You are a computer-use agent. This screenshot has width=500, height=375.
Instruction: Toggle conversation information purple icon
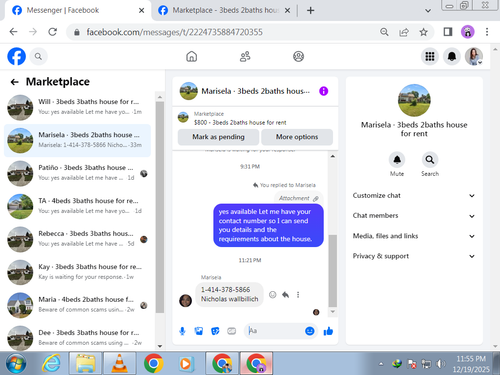point(324,91)
